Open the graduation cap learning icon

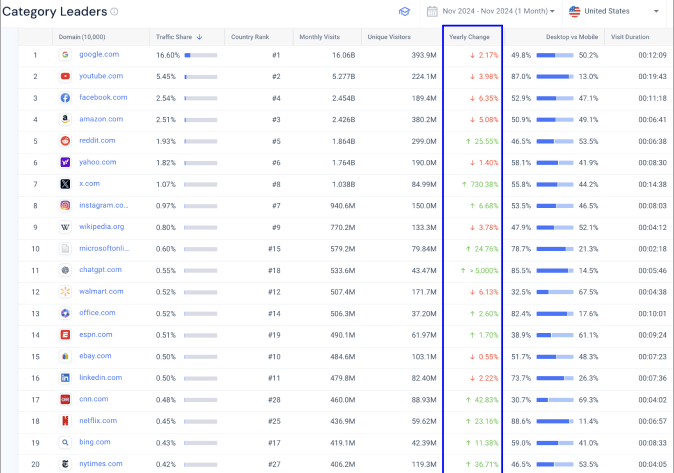(404, 12)
